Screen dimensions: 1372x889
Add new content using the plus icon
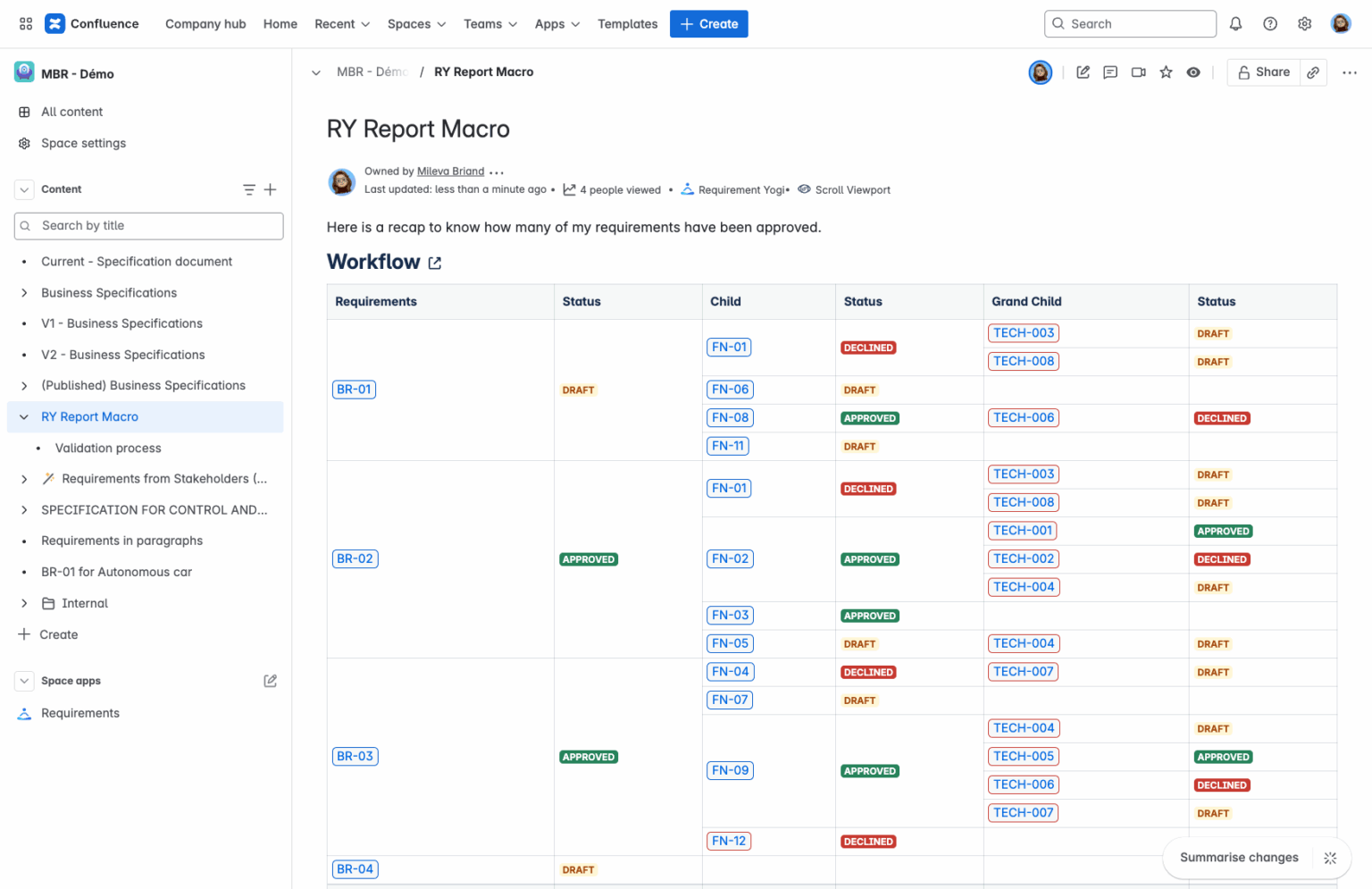(271, 189)
